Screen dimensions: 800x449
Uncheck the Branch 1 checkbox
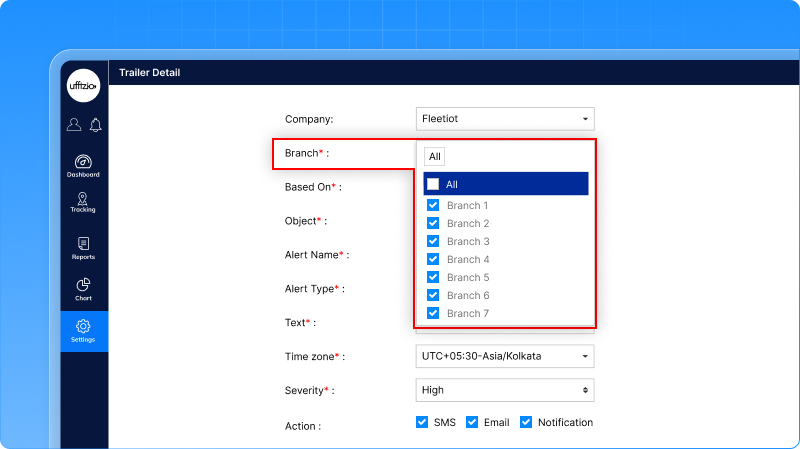433,205
